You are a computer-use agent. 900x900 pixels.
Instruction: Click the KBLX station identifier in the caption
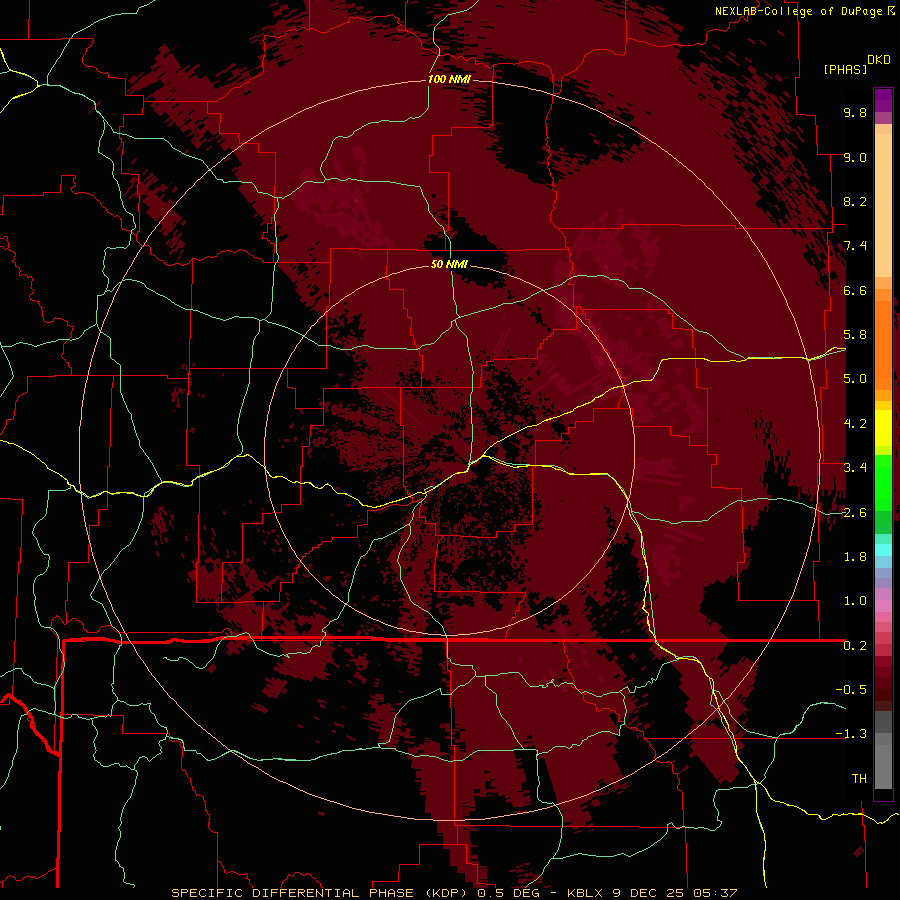(x=586, y=893)
